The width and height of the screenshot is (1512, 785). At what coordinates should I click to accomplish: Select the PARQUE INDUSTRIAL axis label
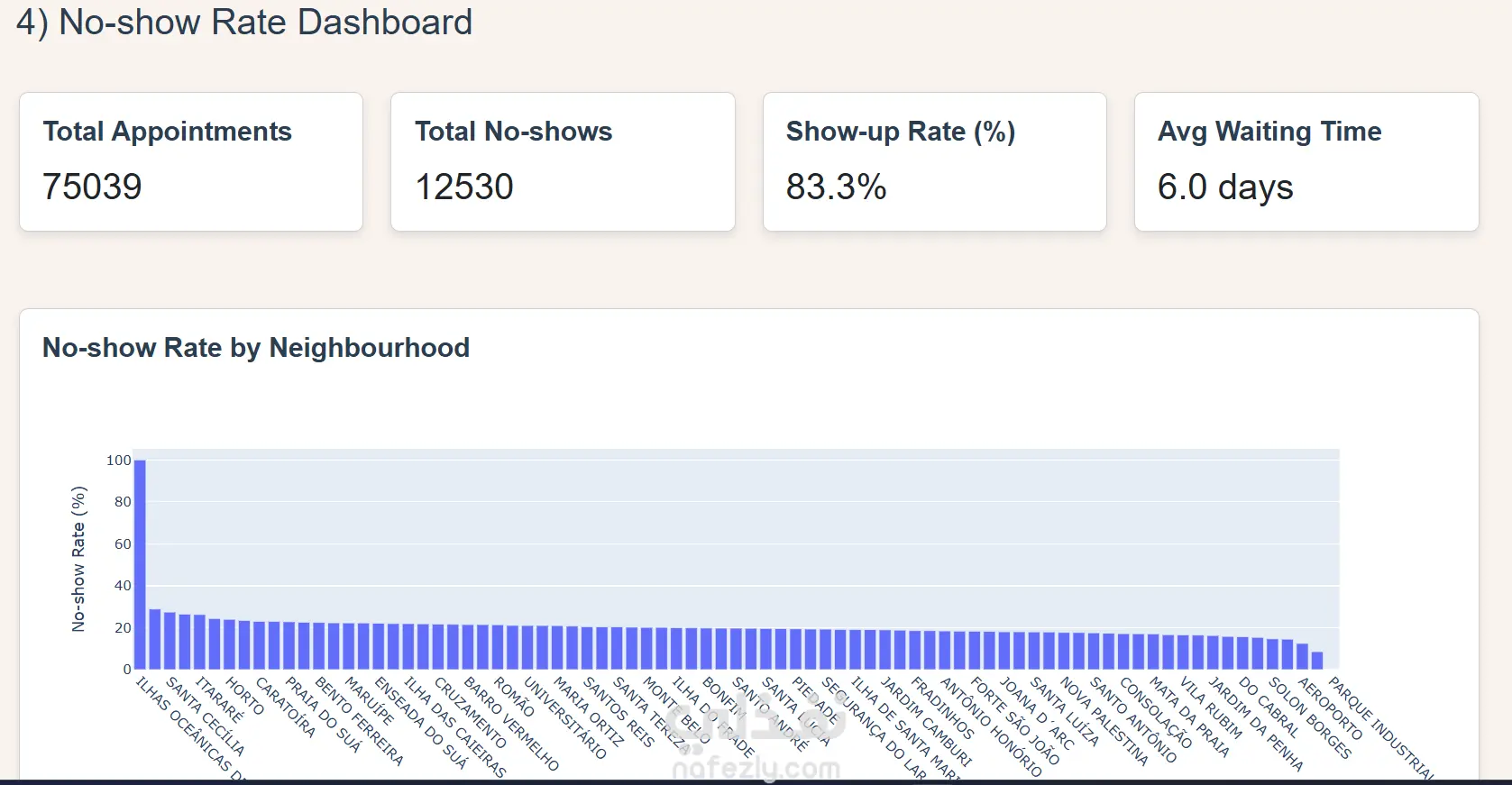tap(1380, 726)
